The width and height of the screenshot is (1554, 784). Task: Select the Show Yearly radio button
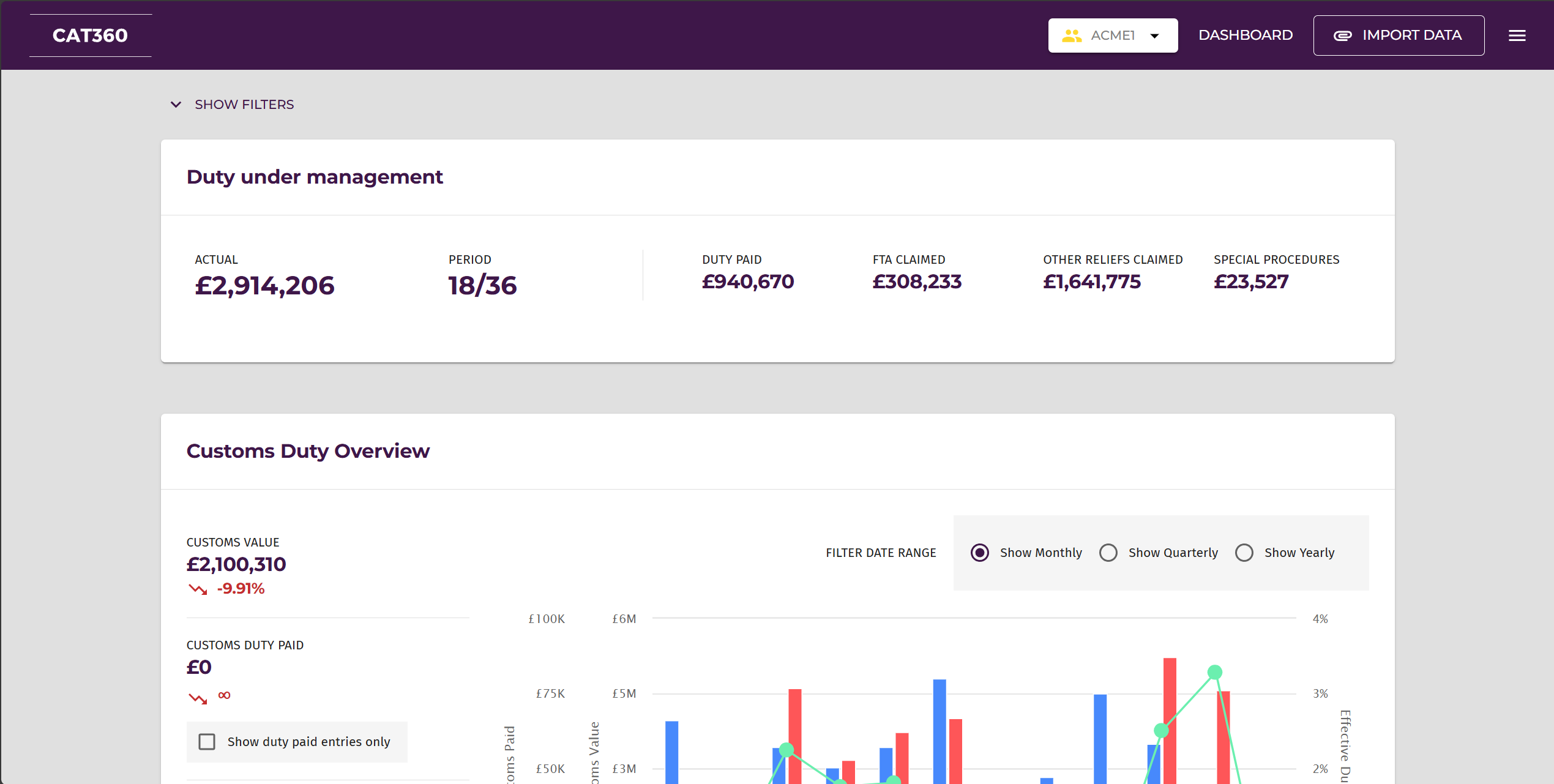coord(1244,553)
